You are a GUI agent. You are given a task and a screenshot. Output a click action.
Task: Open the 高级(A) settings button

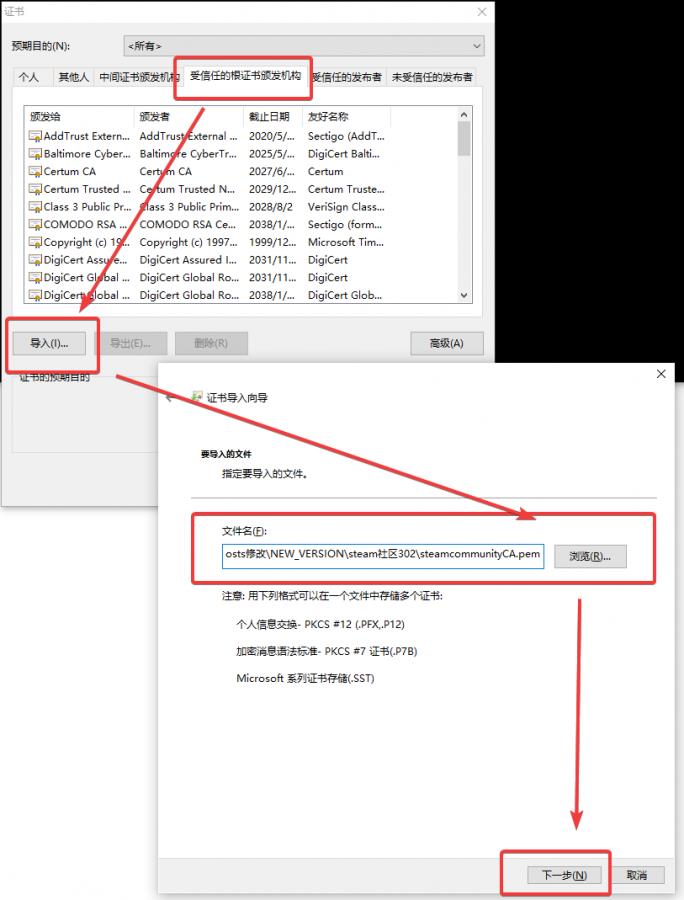point(446,343)
